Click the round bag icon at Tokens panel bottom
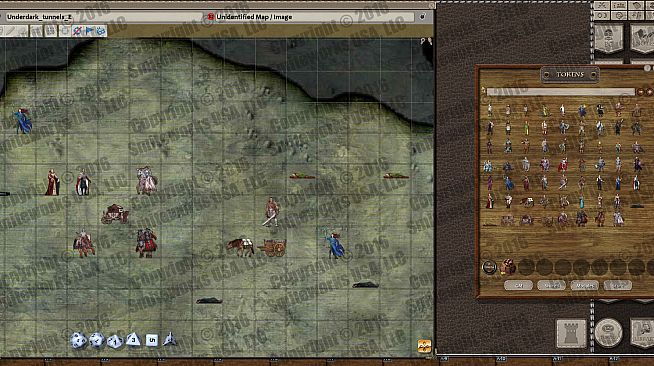Viewport: 654px width, 366px height. click(x=489, y=267)
